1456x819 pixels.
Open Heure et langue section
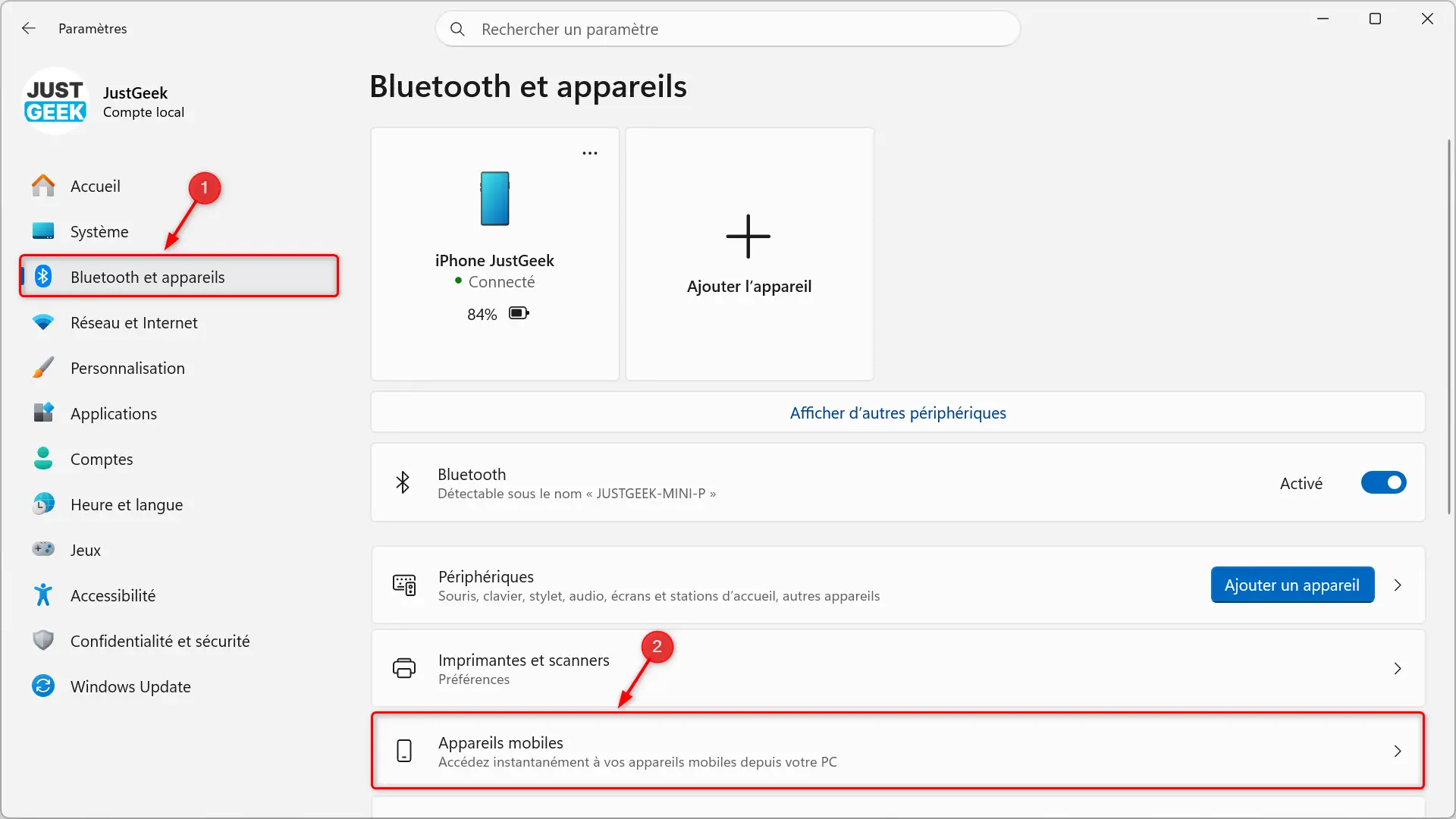tap(179, 505)
